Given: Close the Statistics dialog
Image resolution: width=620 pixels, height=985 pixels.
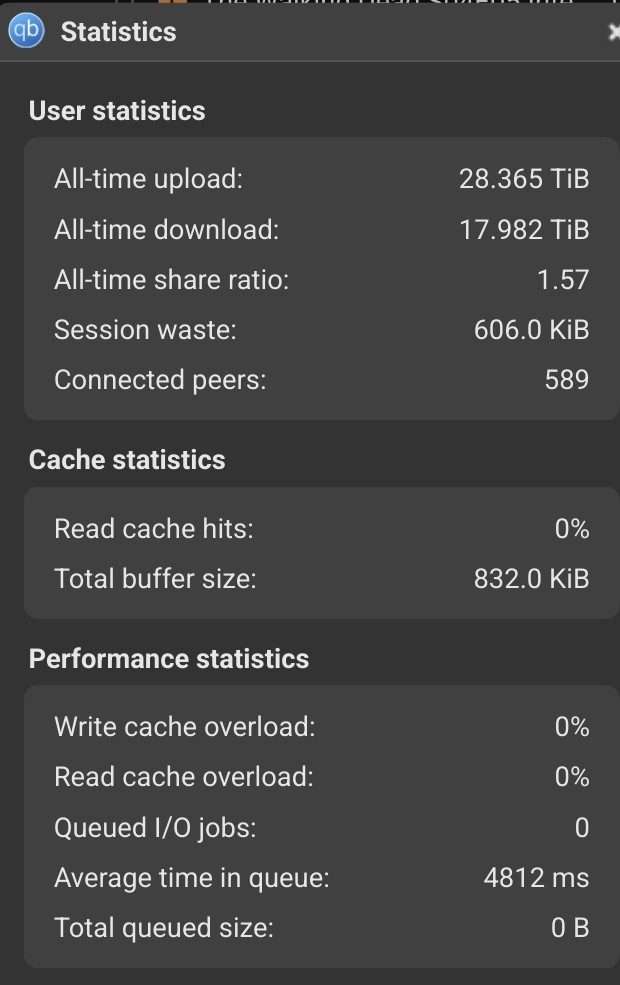Looking at the screenshot, I should [x=614, y=31].
